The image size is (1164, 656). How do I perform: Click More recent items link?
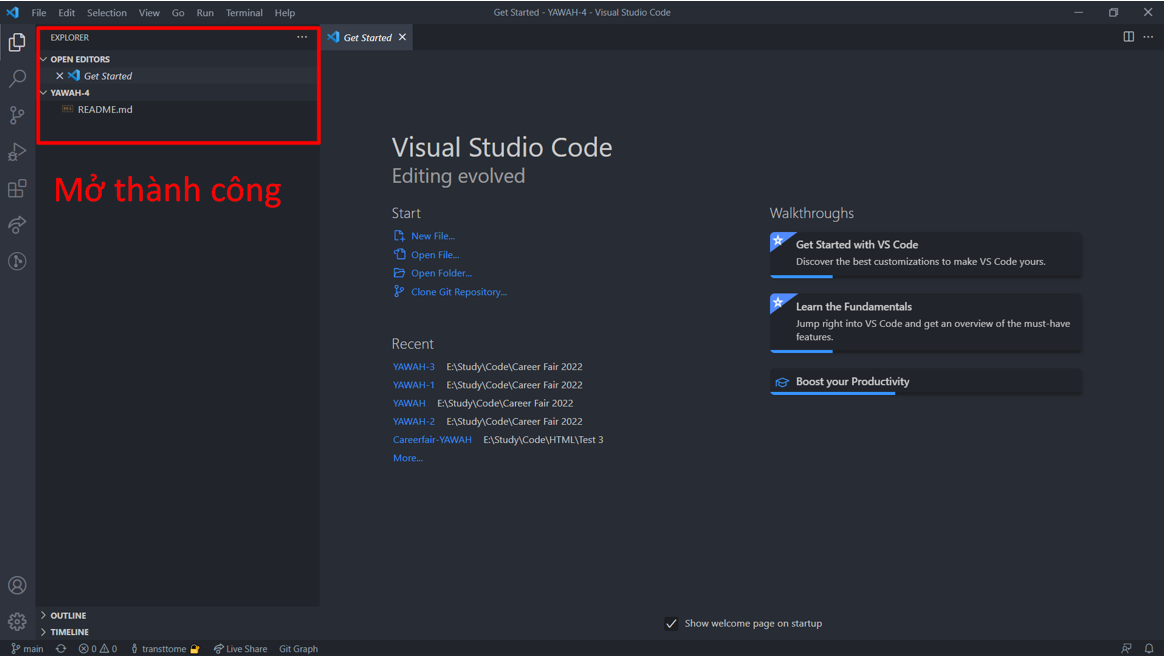point(408,458)
